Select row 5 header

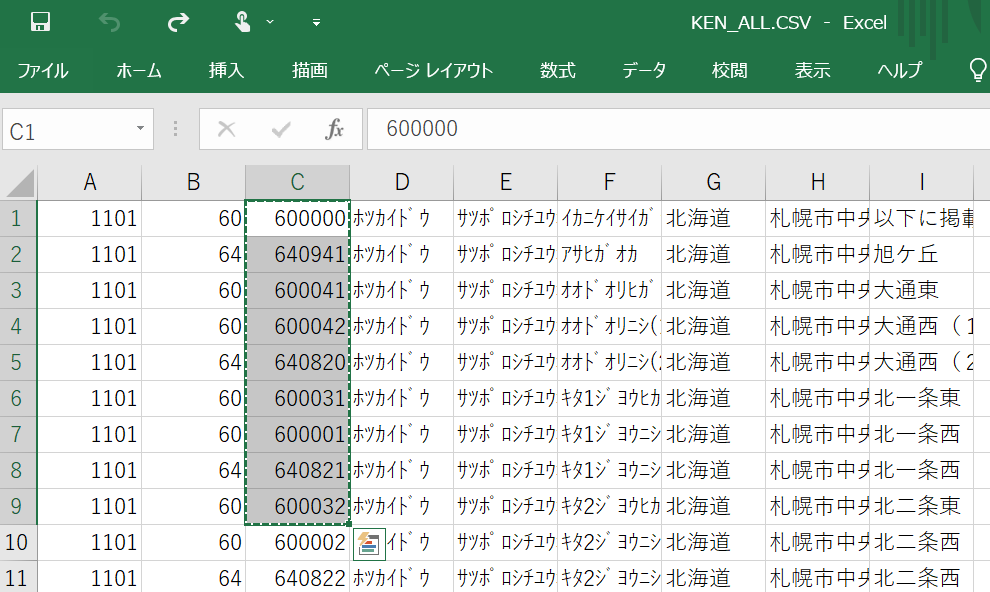(18, 362)
